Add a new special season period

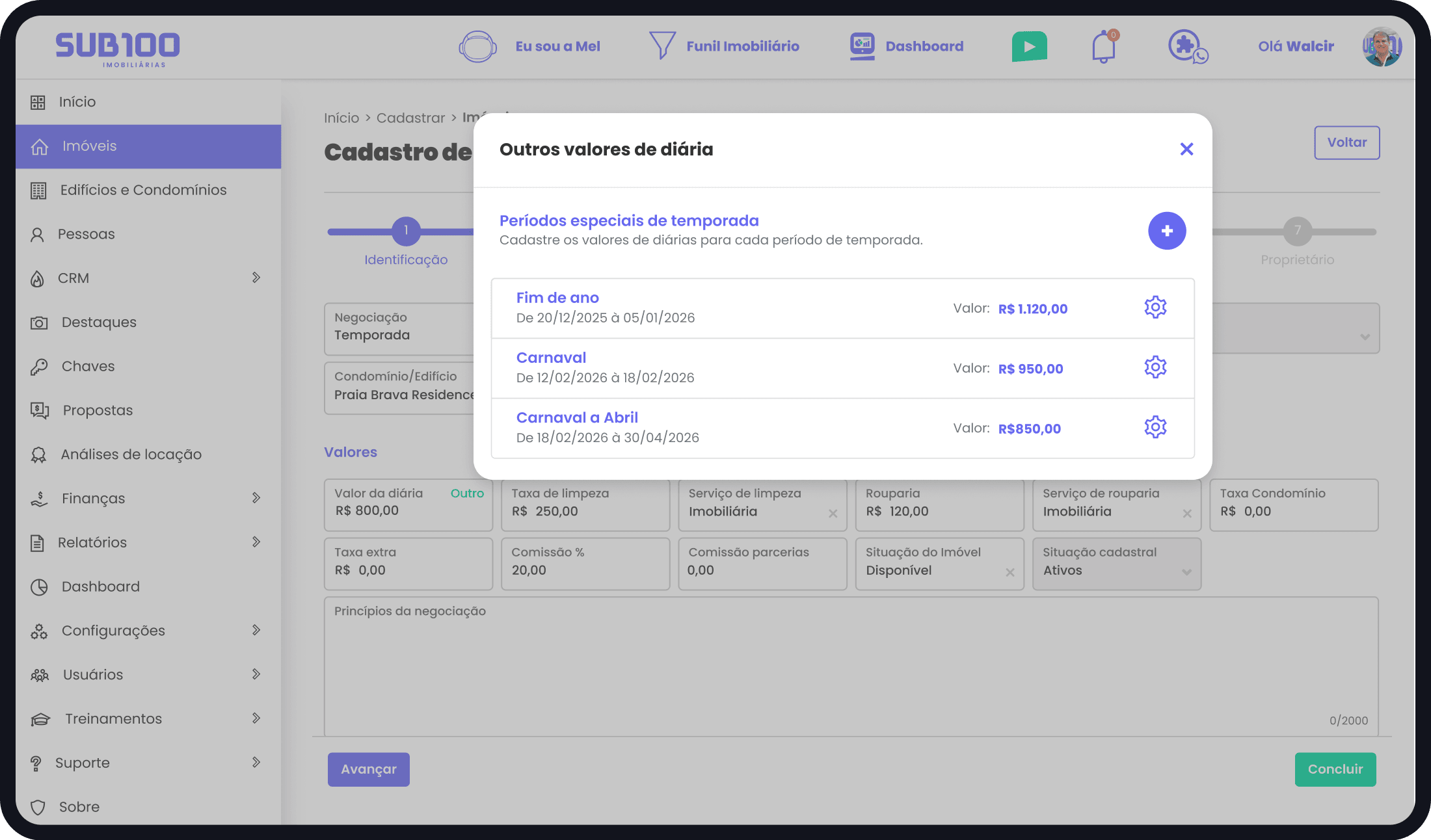click(1167, 231)
